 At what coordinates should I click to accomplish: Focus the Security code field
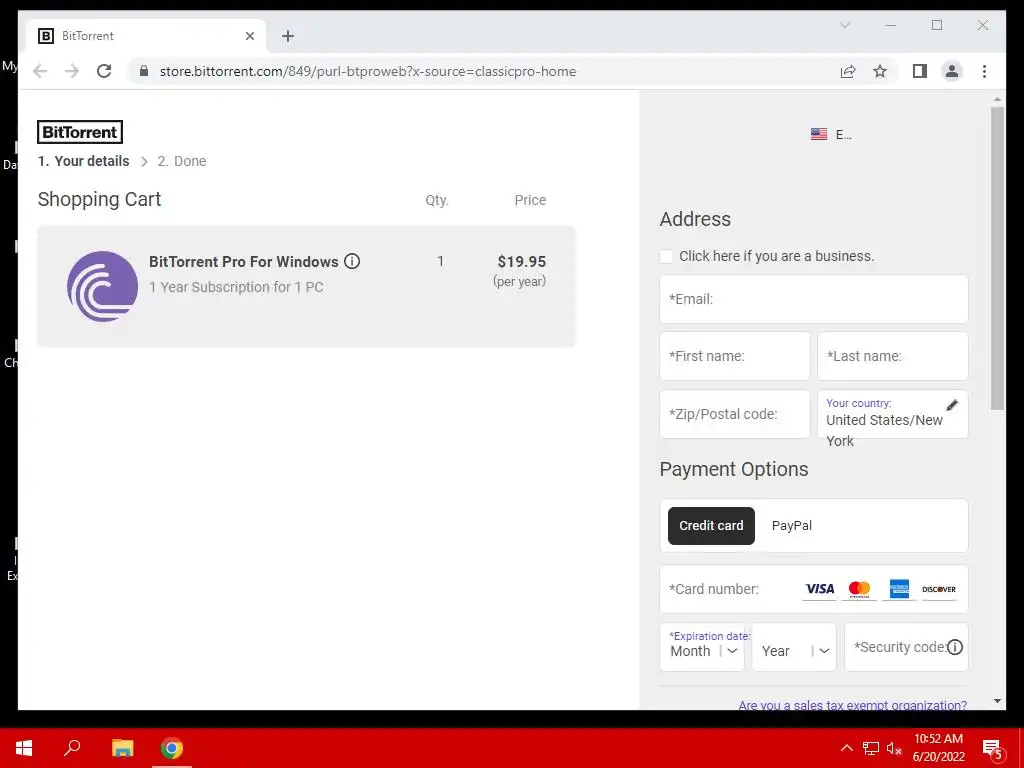pos(906,647)
